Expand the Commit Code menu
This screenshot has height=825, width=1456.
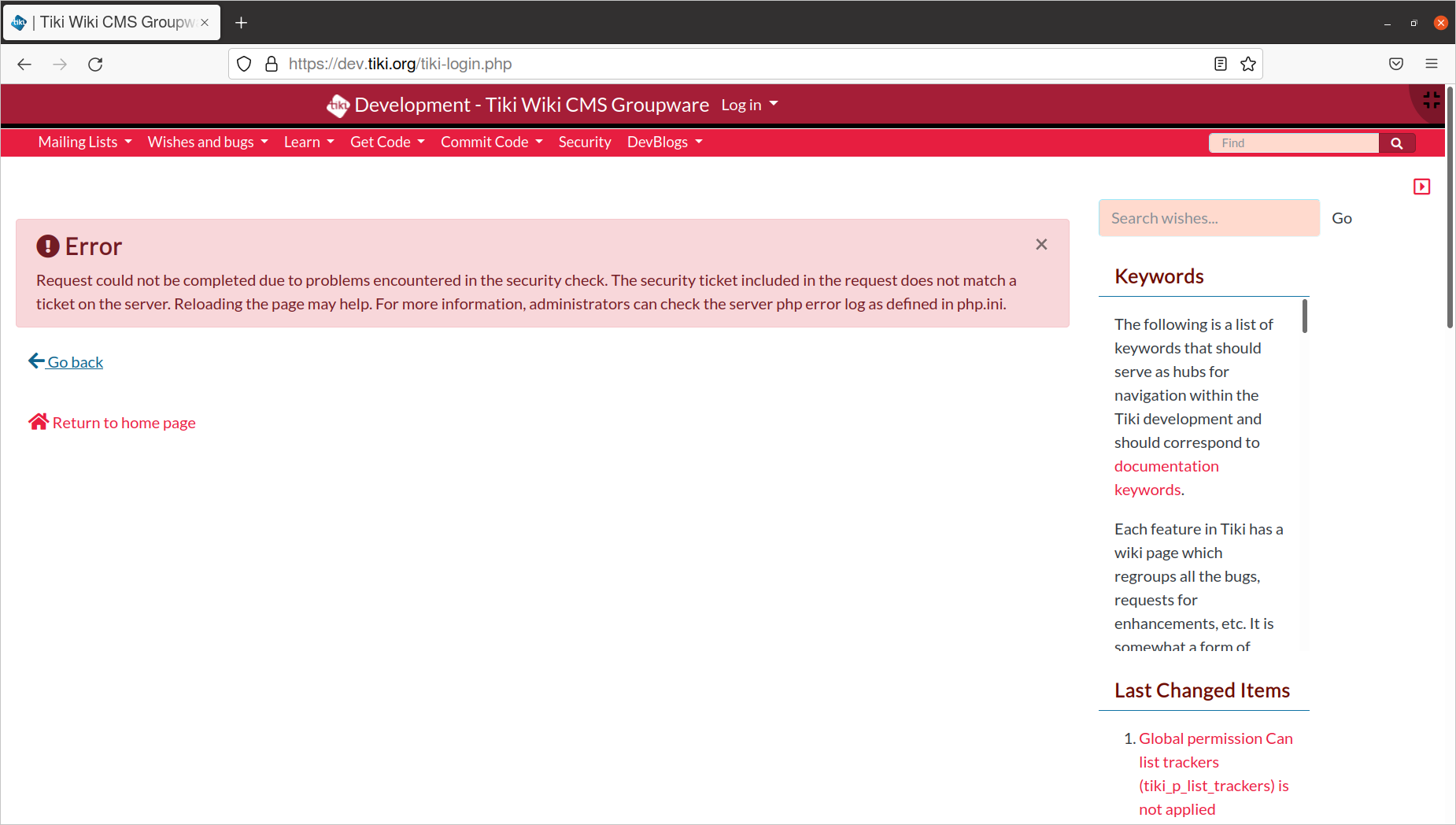(x=492, y=142)
